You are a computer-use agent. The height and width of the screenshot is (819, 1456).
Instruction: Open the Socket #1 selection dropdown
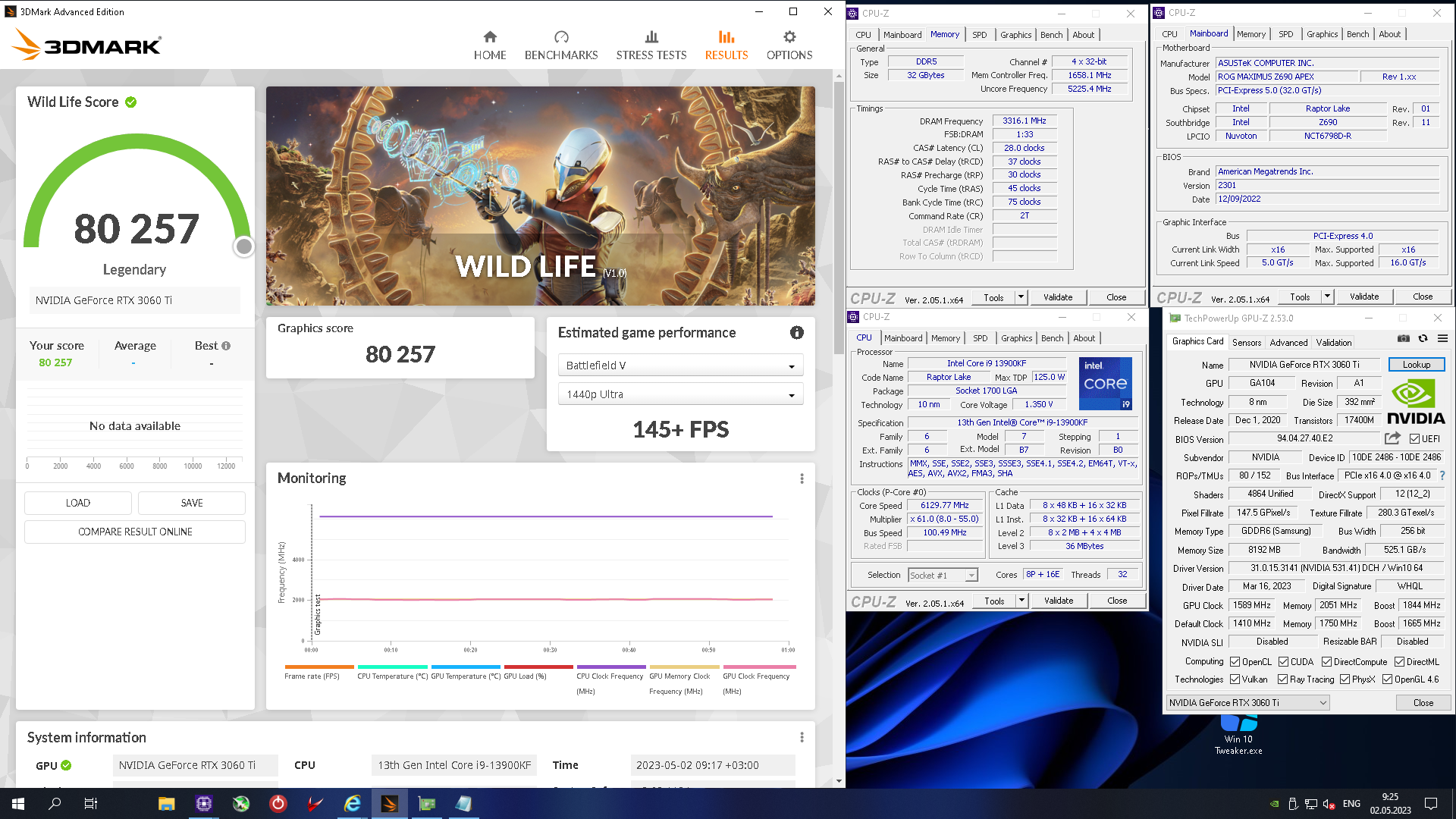(x=943, y=576)
